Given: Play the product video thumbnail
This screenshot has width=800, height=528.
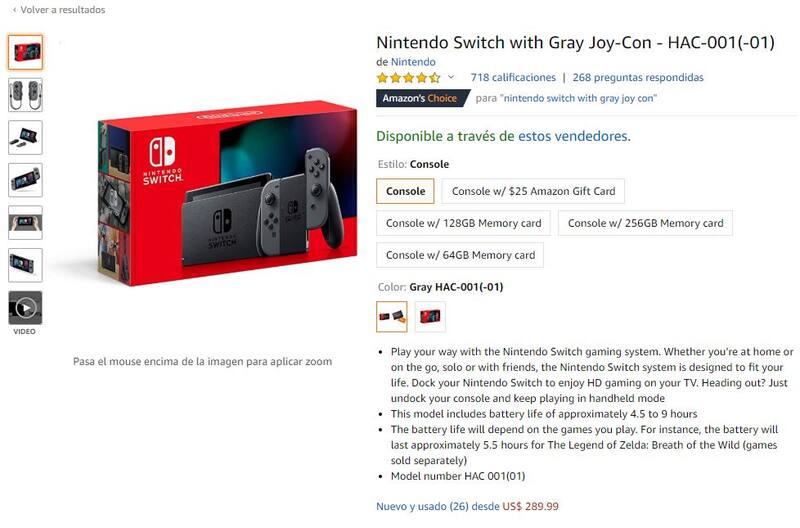Looking at the screenshot, I should [x=25, y=308].
